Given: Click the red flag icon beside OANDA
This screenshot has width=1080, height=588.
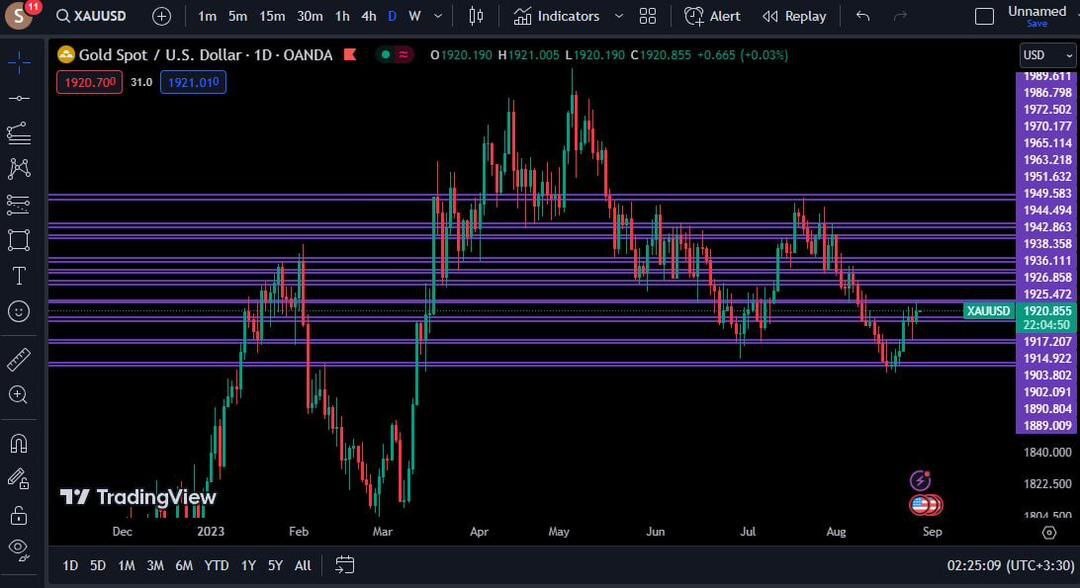Looking at the screenshot, I should coord(350,54).
